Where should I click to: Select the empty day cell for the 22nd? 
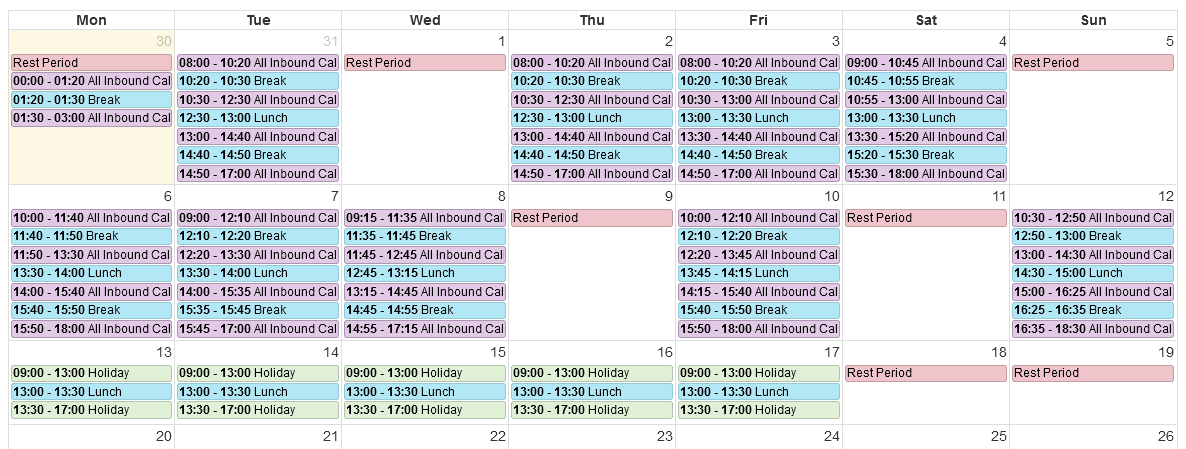[425, 437]
